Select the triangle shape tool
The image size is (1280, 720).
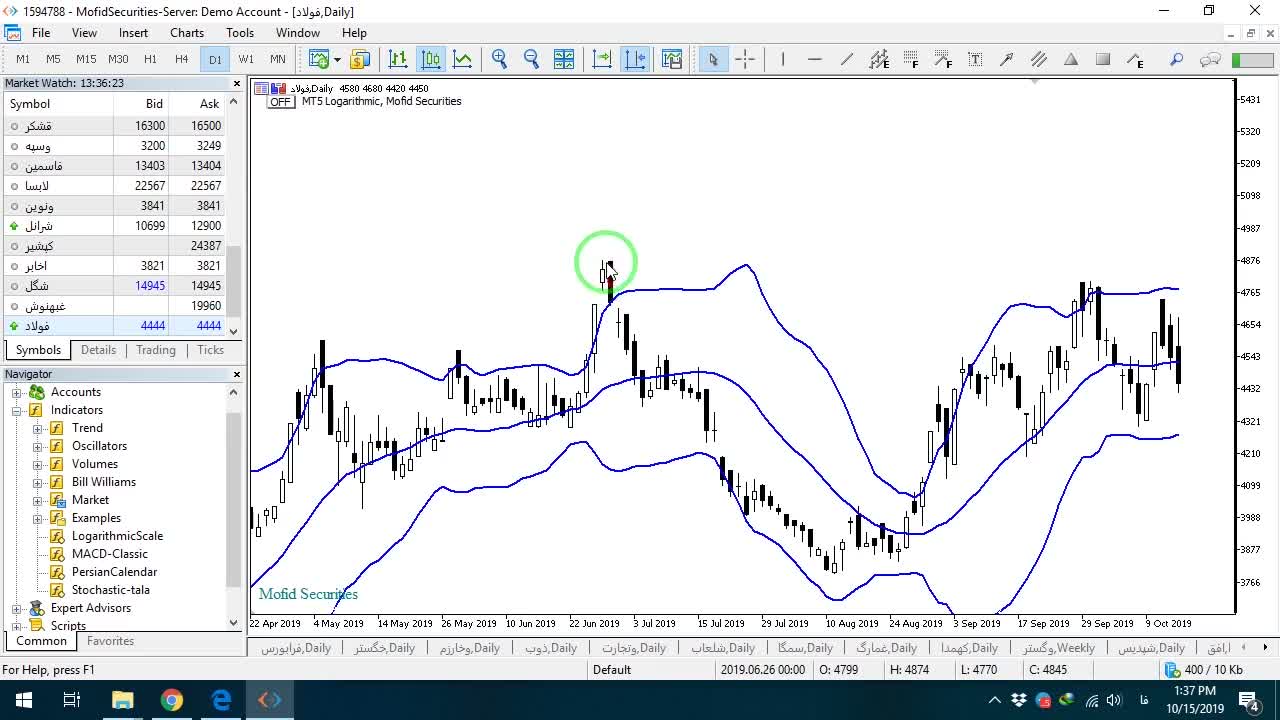(1071, 59)
